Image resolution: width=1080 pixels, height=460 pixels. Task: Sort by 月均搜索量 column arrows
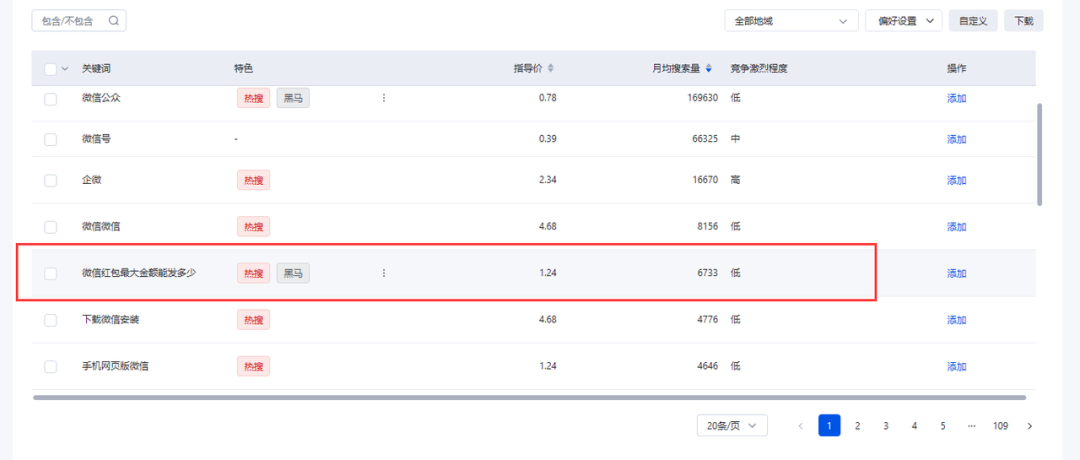709,68
